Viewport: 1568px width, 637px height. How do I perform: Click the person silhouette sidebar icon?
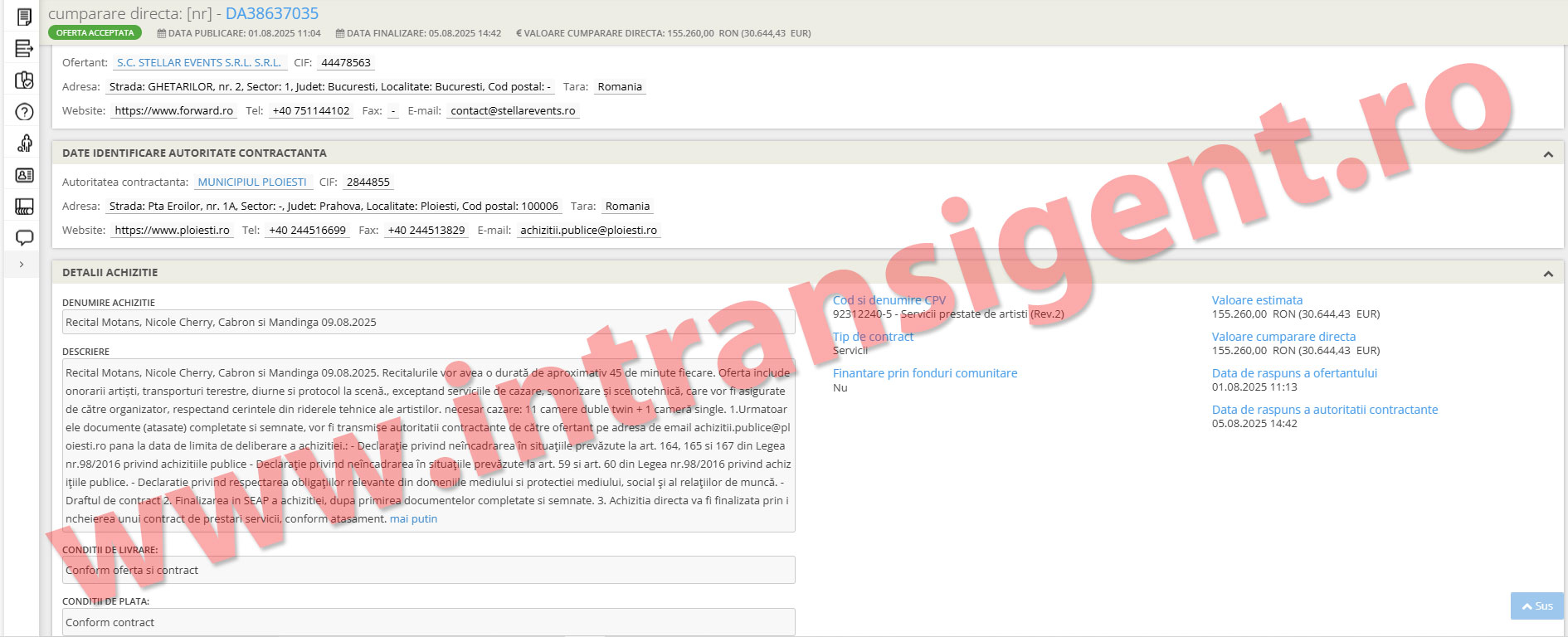(24, 143)
